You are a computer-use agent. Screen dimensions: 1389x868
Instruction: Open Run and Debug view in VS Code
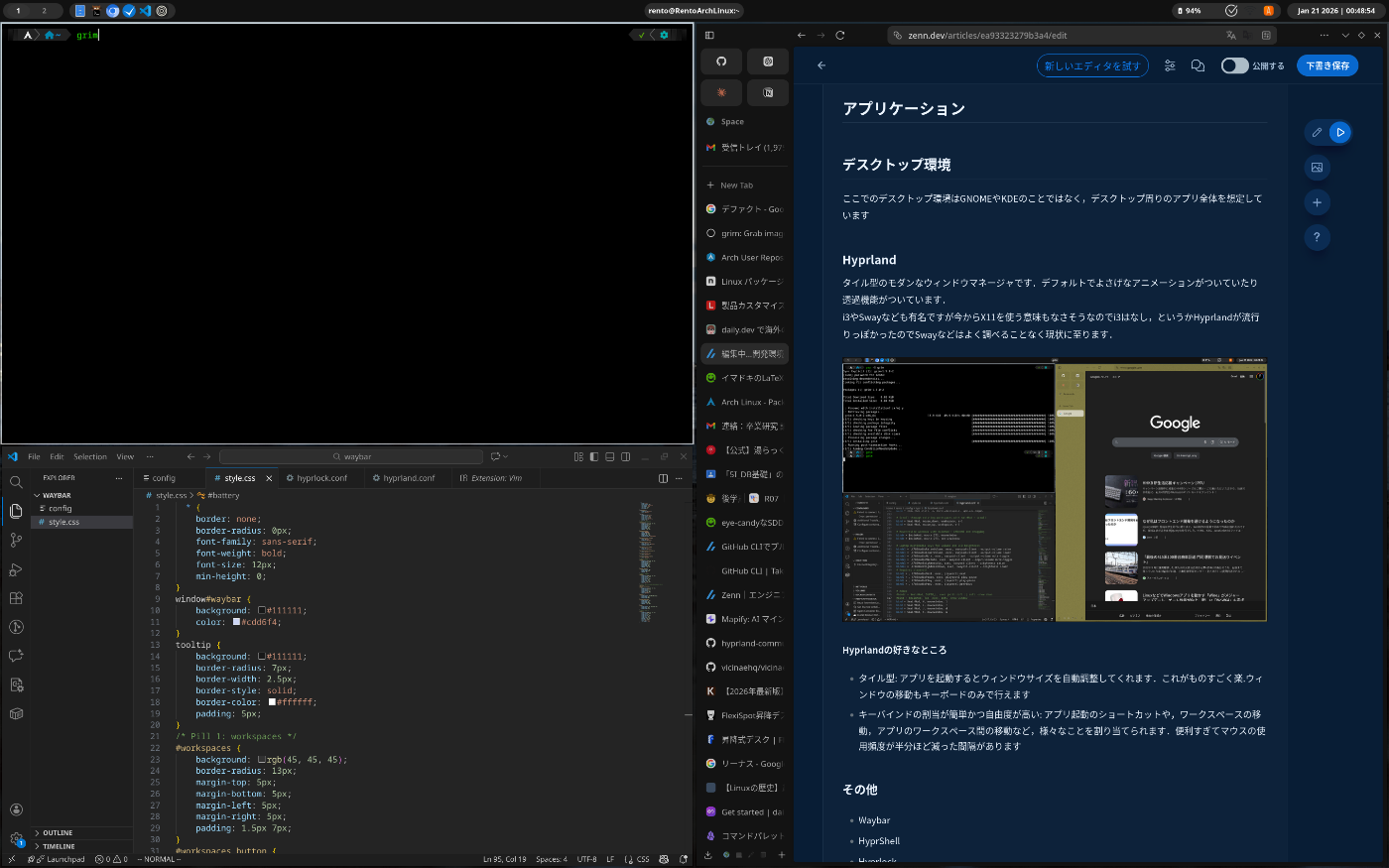(x=16, y=569)
